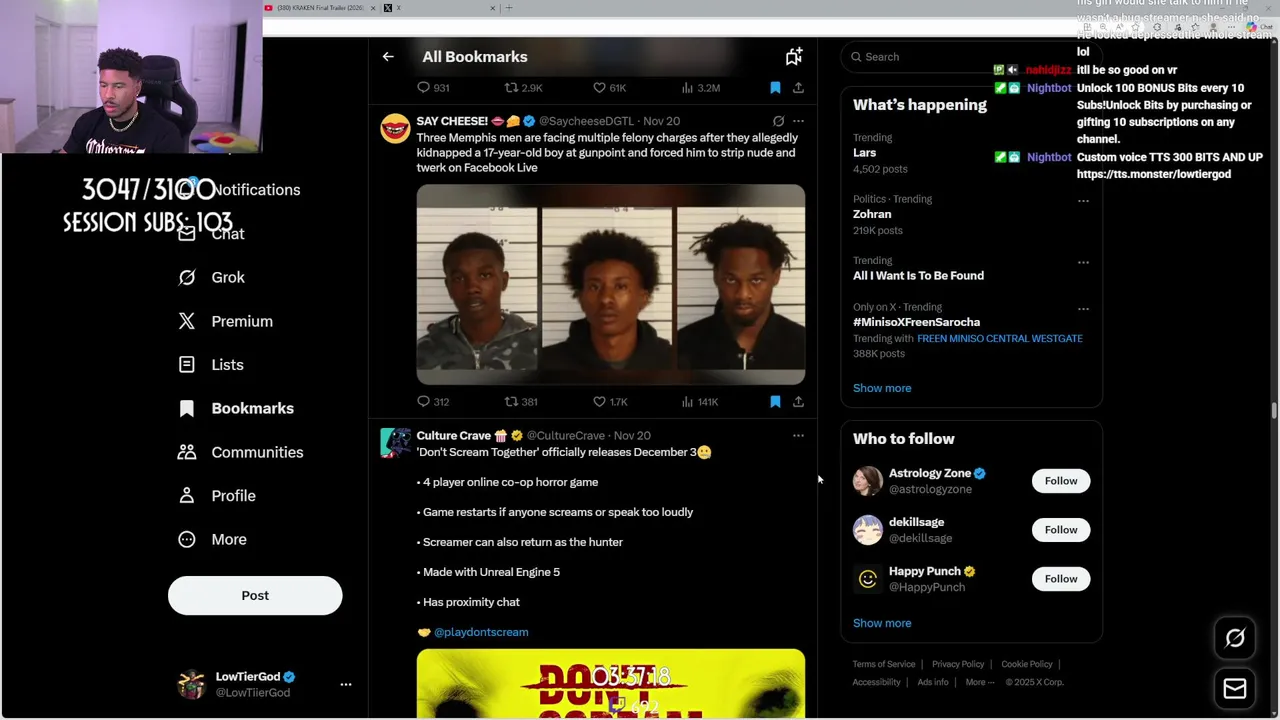Open @CultureCrave handle link
The image size is (1280, 720).
[x=566, y=436]
